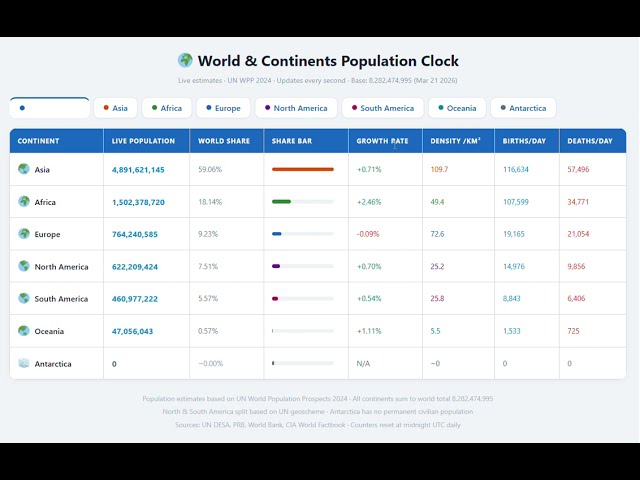The height and width of the screenshot is (480, 640).
Task: Click South America's magenta share bar
Action: pos(275,298)
